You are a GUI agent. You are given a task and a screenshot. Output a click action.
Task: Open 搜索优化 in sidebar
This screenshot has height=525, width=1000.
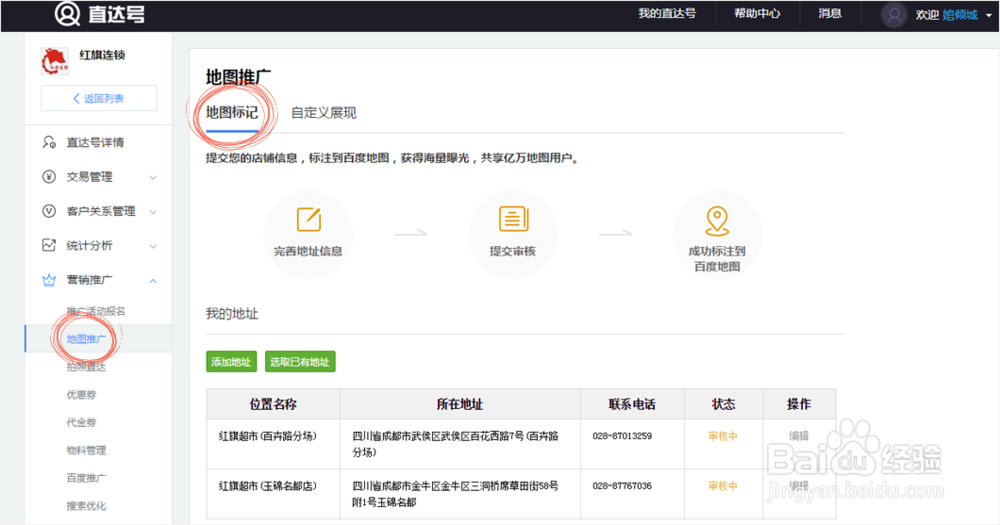click(x=86, y=506)
